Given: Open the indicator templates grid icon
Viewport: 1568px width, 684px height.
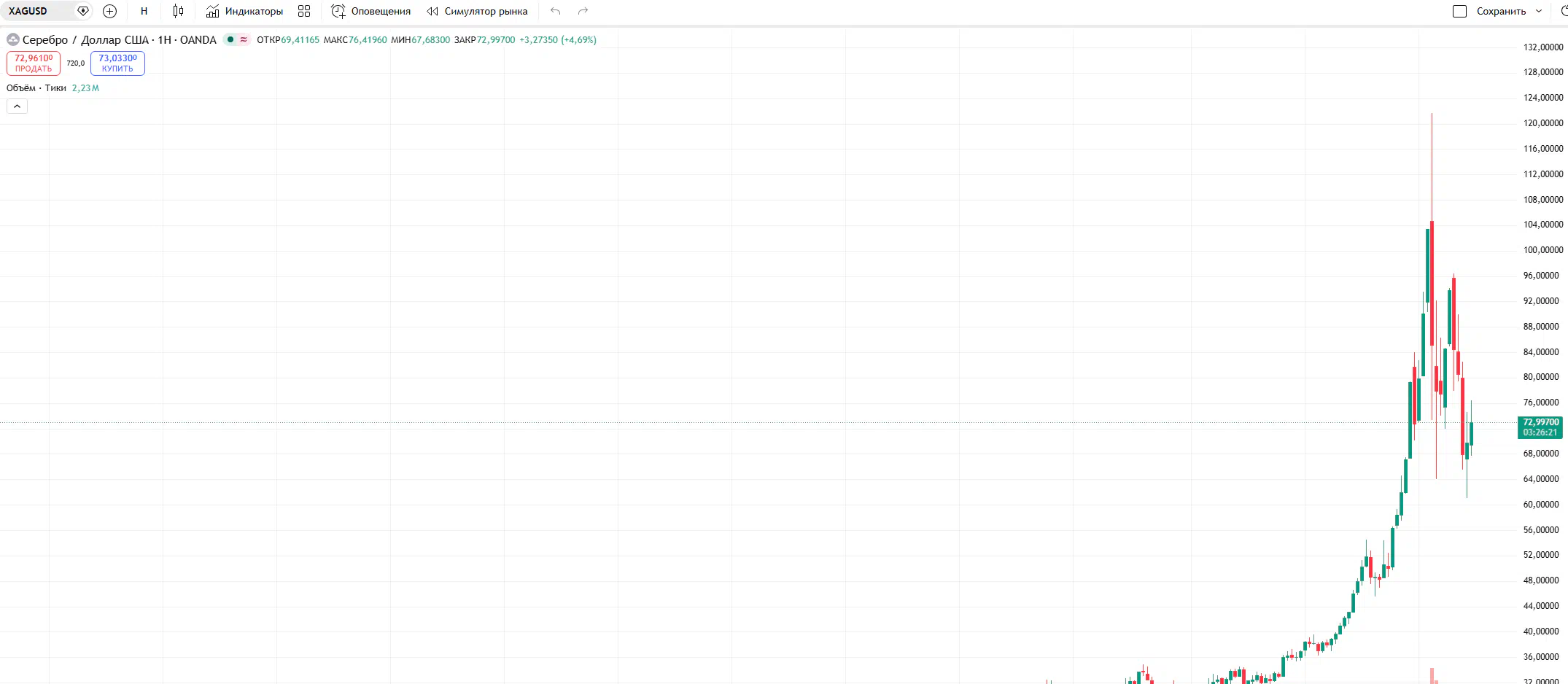Looking at the screenshot, I should (x=304, y=11).
